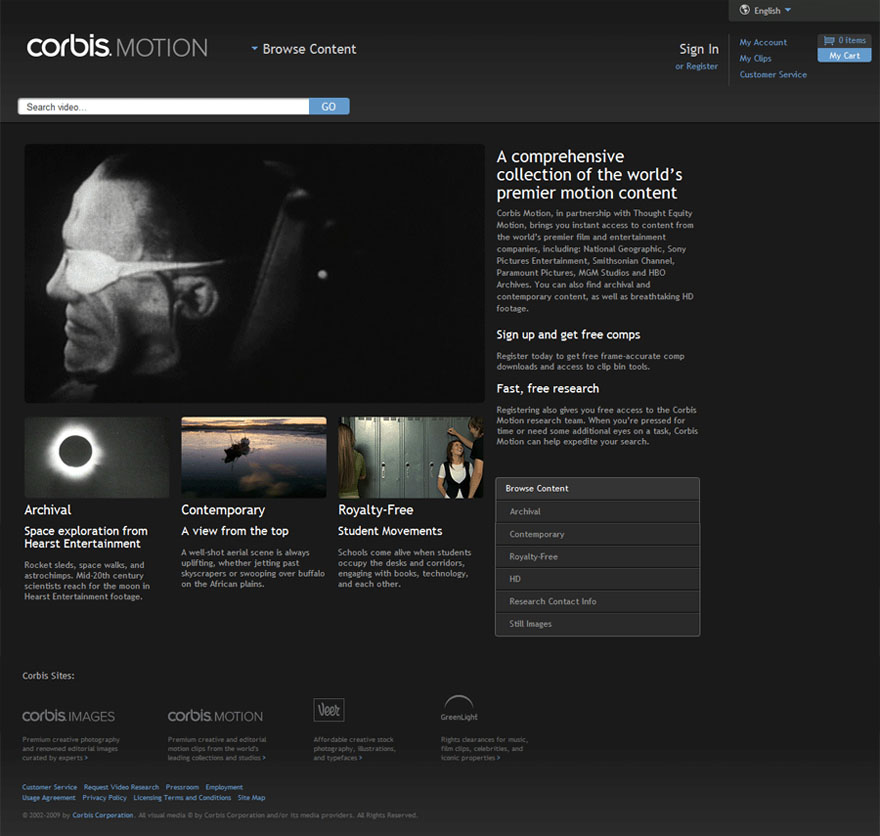The height and width of the screenshot is (836, 880).
Task: Select Royalty-Free in Browse Content panel
Action: coord(597,557)
